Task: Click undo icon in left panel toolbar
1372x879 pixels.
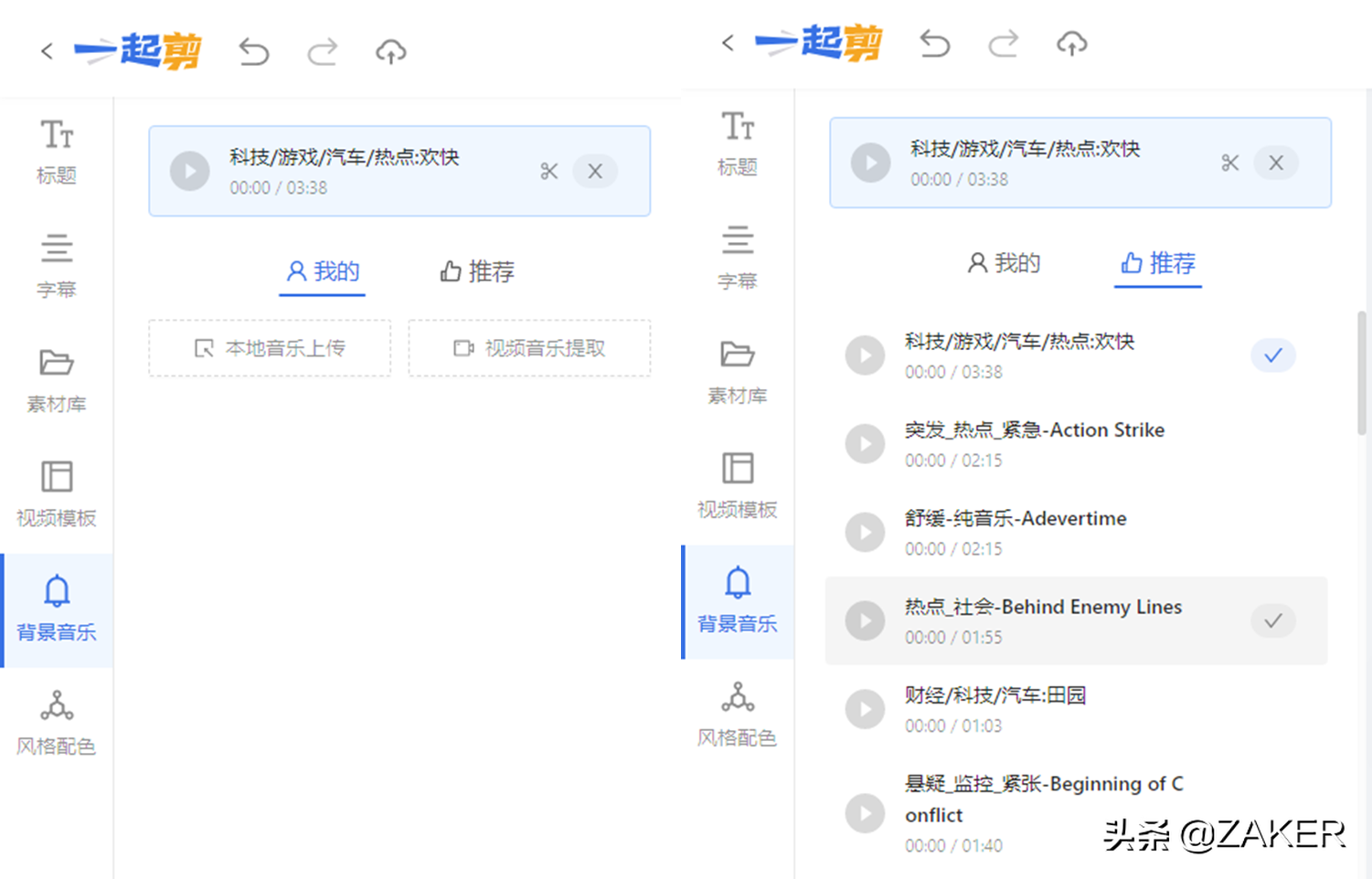Action: (254, 52)
